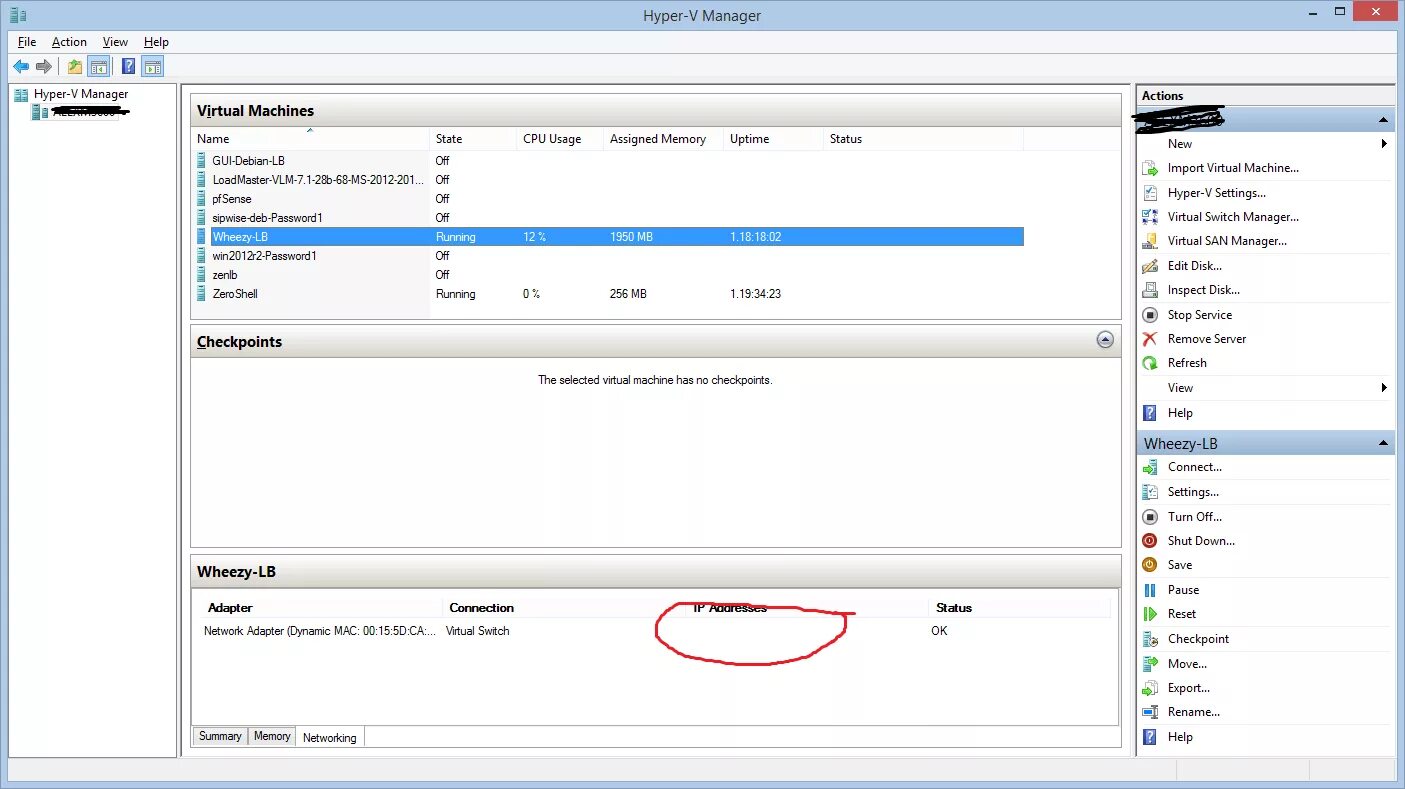Collapse the Wheezy-LB actions group
This screenshot has width=1405, height=789.
pos(1384,443)
